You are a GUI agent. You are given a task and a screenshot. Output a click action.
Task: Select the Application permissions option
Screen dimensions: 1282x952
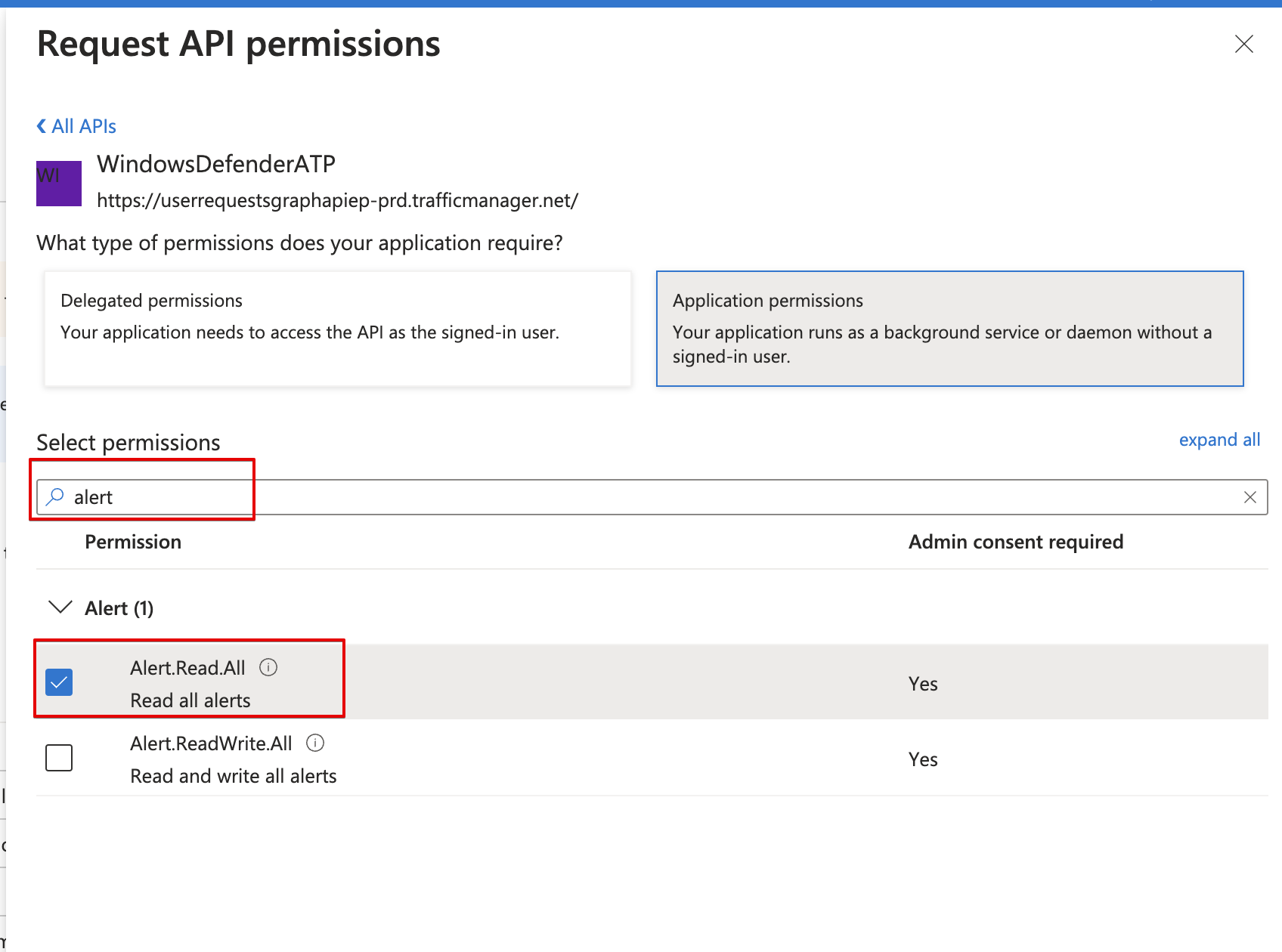[x=949, y=329]
